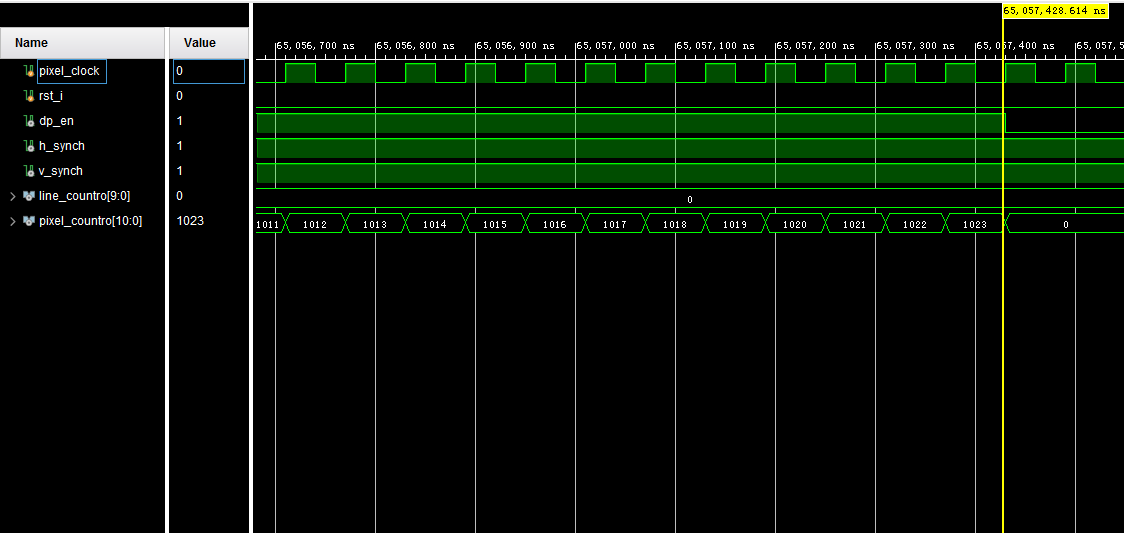This screenshot has width=1124, height=533.
Task: Click the 65,057,300 ns ruler mark
Action: (916, 46)
